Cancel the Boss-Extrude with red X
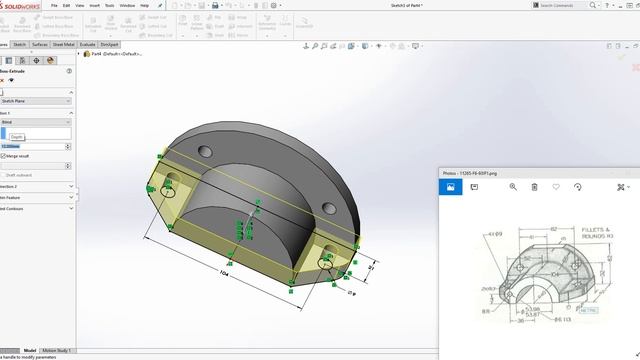The width and height of the screenshot is (640, 360). point(2,80)
